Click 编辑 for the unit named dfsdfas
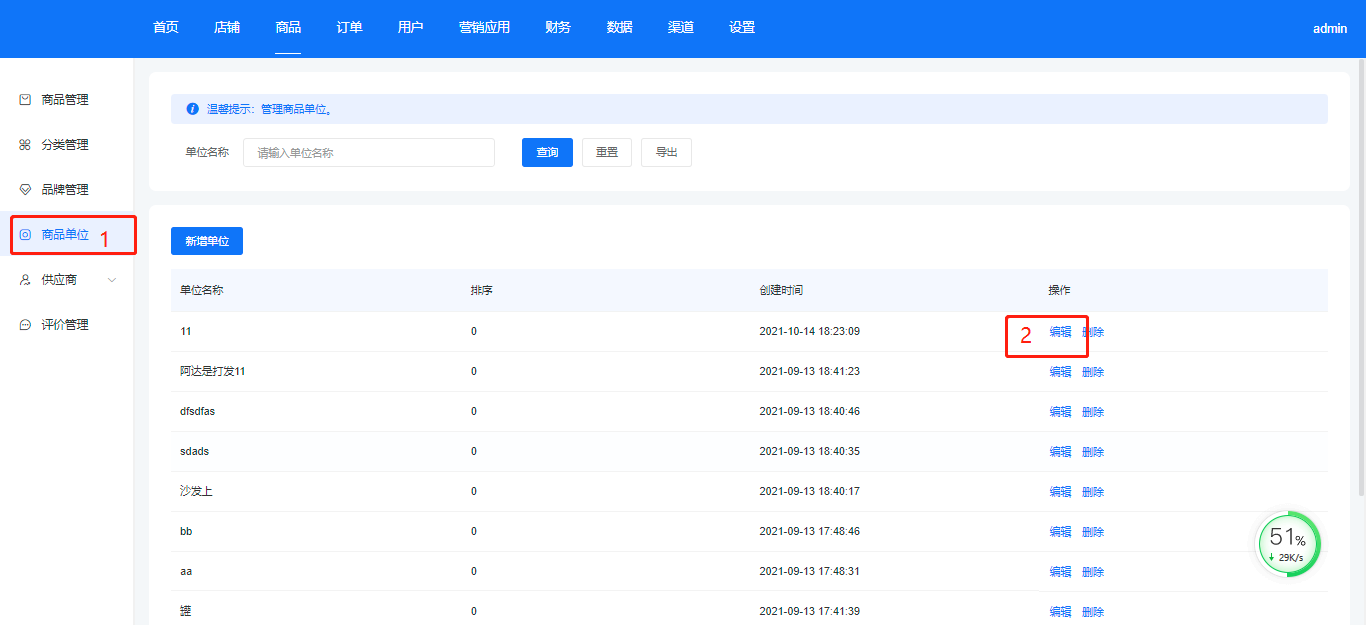The width and height of the screenshot is (1366, 625). (1060, 412)
